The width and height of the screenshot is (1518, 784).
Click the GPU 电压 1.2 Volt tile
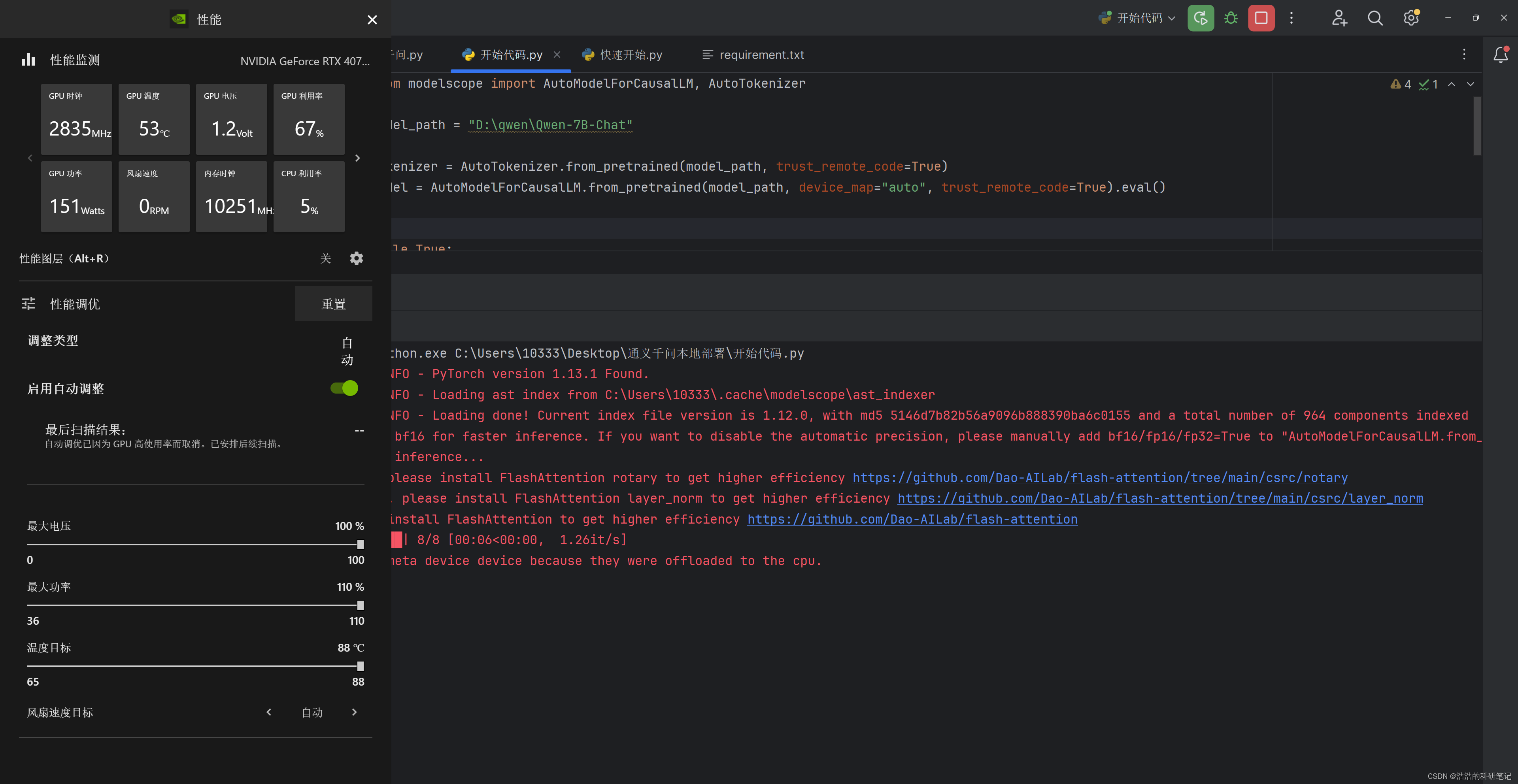tap(232, 119)
